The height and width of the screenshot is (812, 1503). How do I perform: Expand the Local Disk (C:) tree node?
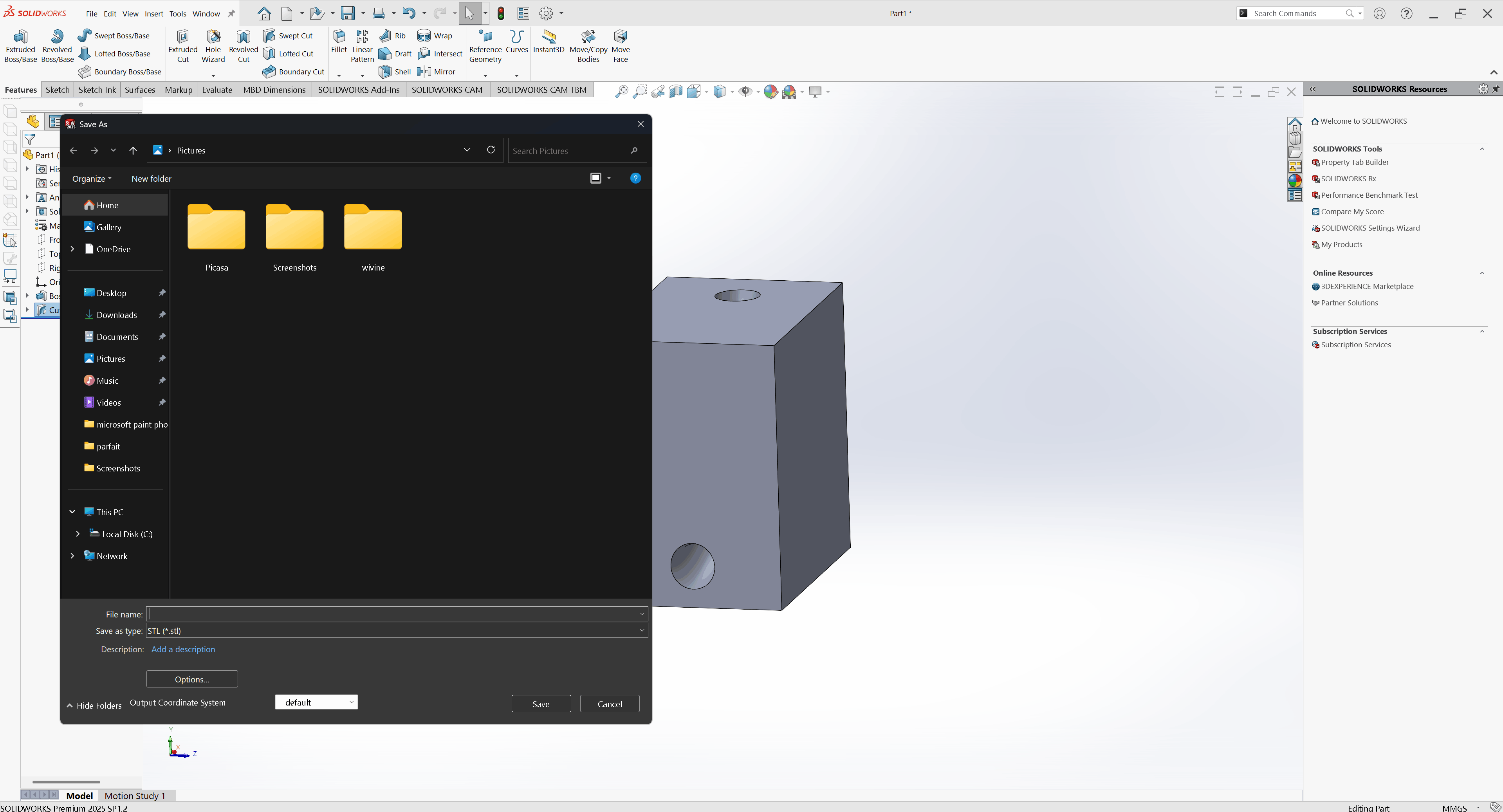click(x=78, y=534)
